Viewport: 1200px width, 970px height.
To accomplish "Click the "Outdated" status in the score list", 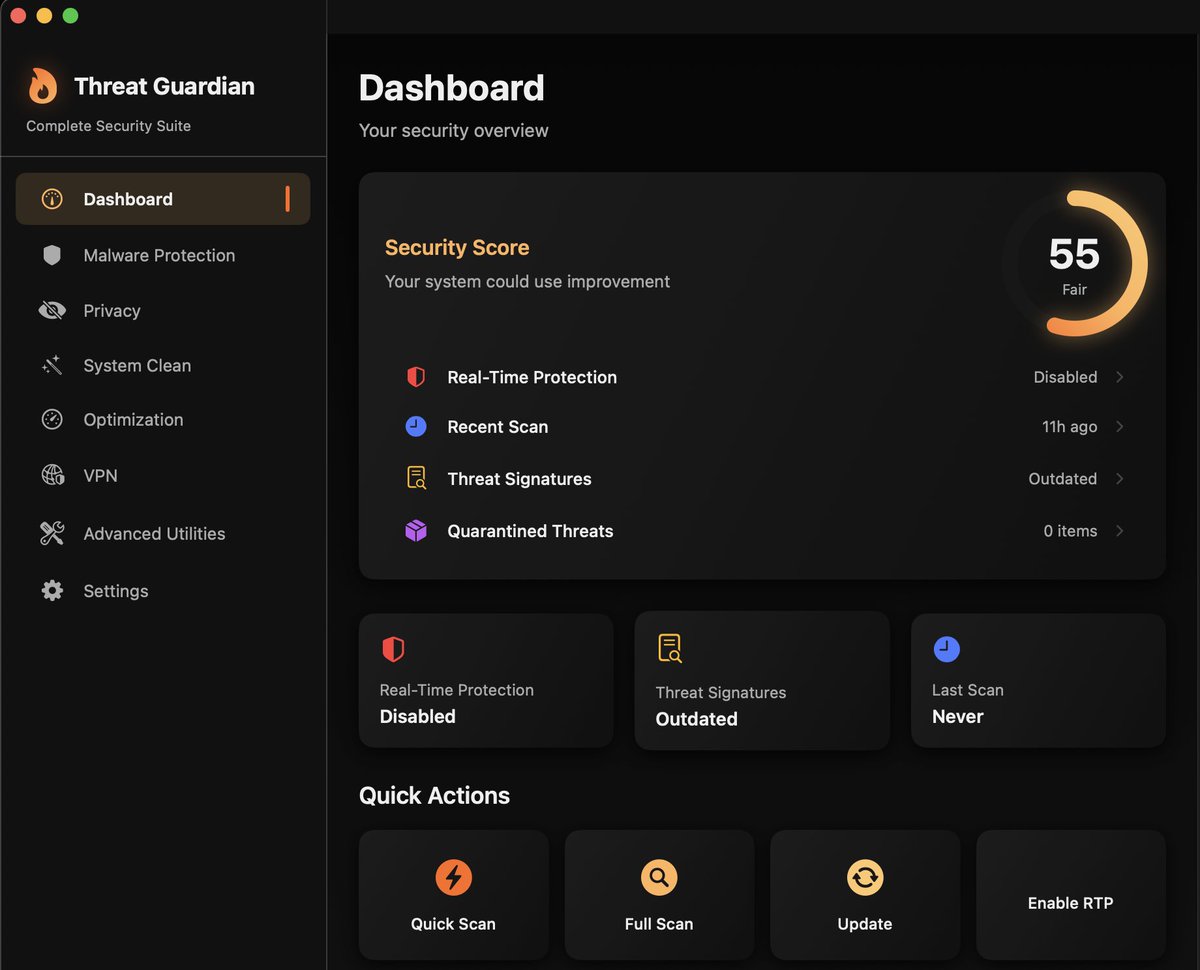I will [x=1062, y=479].
